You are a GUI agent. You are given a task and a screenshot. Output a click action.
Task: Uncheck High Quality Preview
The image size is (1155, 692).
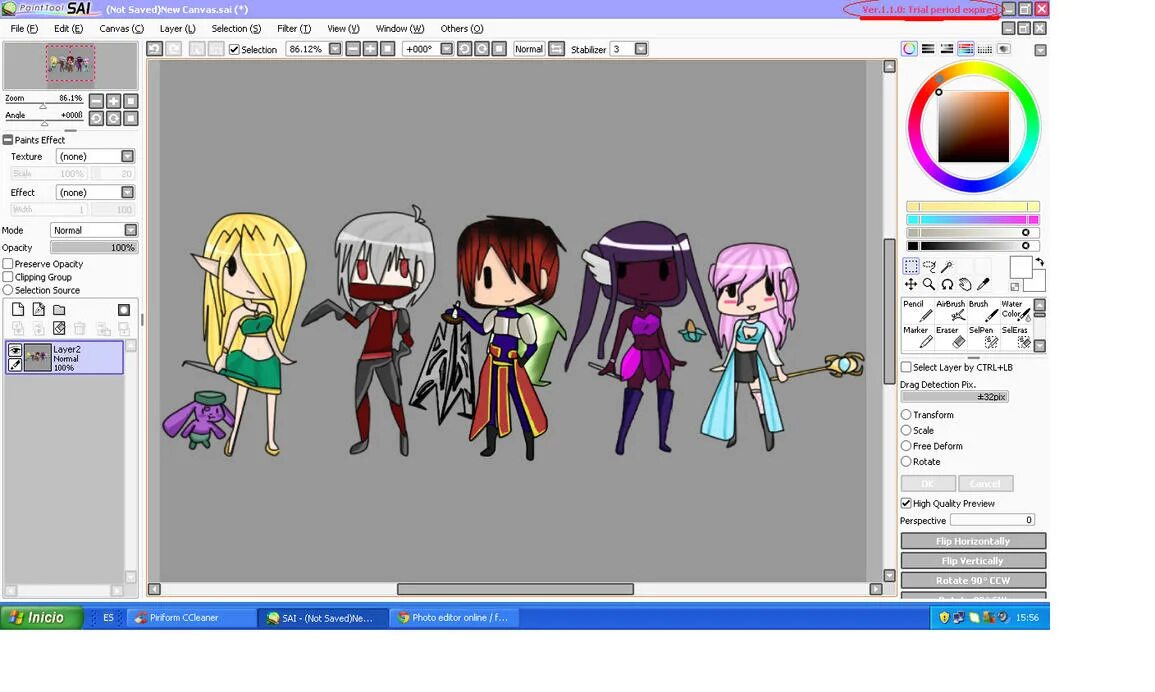(x=906, y=503)
